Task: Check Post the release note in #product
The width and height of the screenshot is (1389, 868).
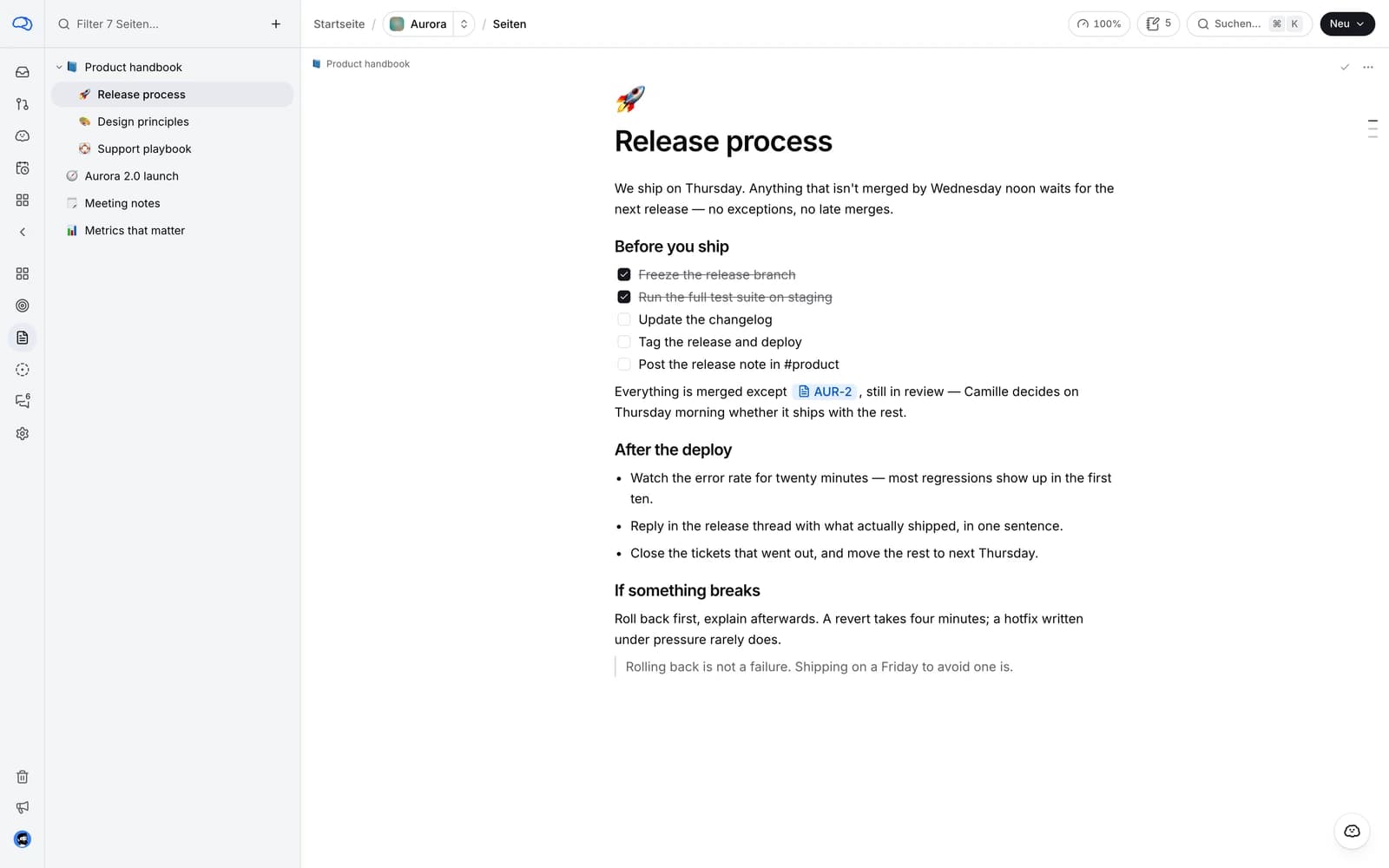Action: click(x=623, y=365)
